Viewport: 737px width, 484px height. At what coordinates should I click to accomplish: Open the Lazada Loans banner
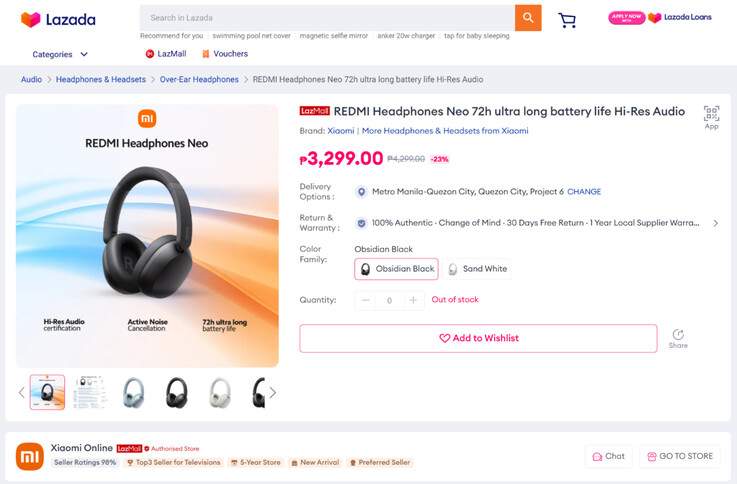point(661,18)
